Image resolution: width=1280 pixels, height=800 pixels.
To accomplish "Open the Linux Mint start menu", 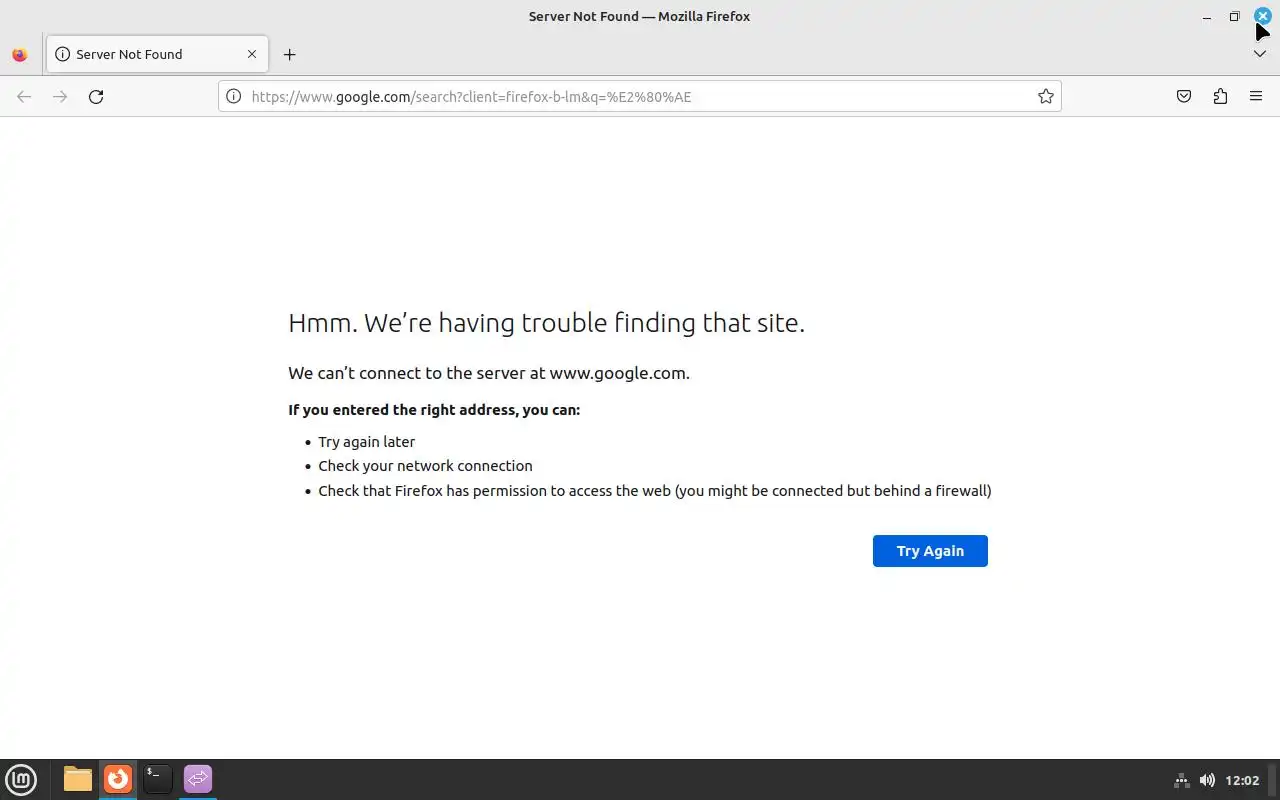I will (21, 779).
